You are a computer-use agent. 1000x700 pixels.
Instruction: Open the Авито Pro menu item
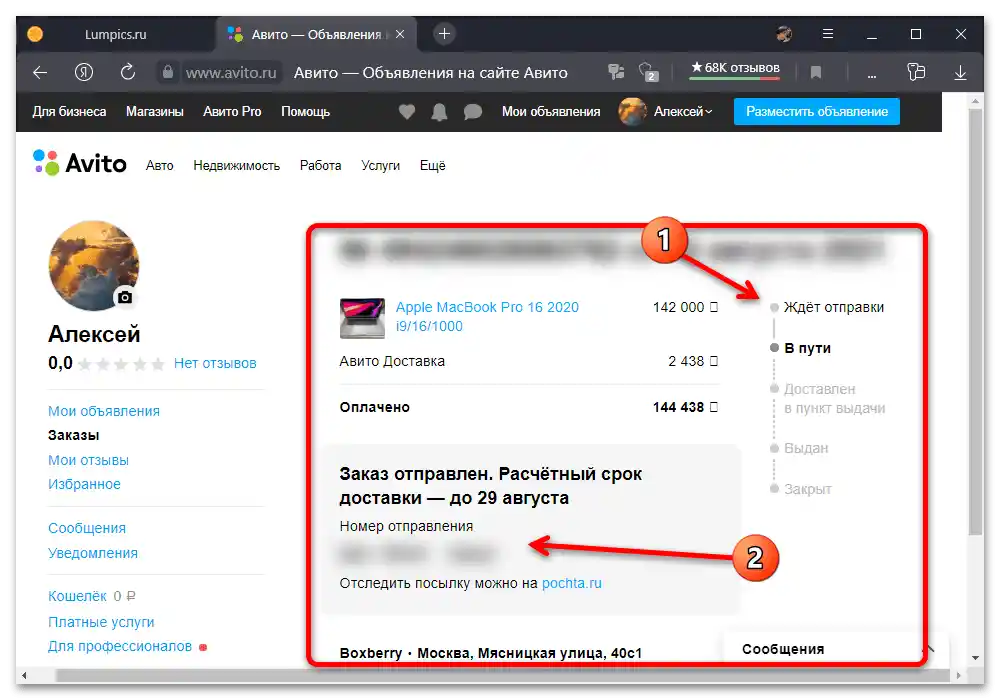[x=232, y=112]
